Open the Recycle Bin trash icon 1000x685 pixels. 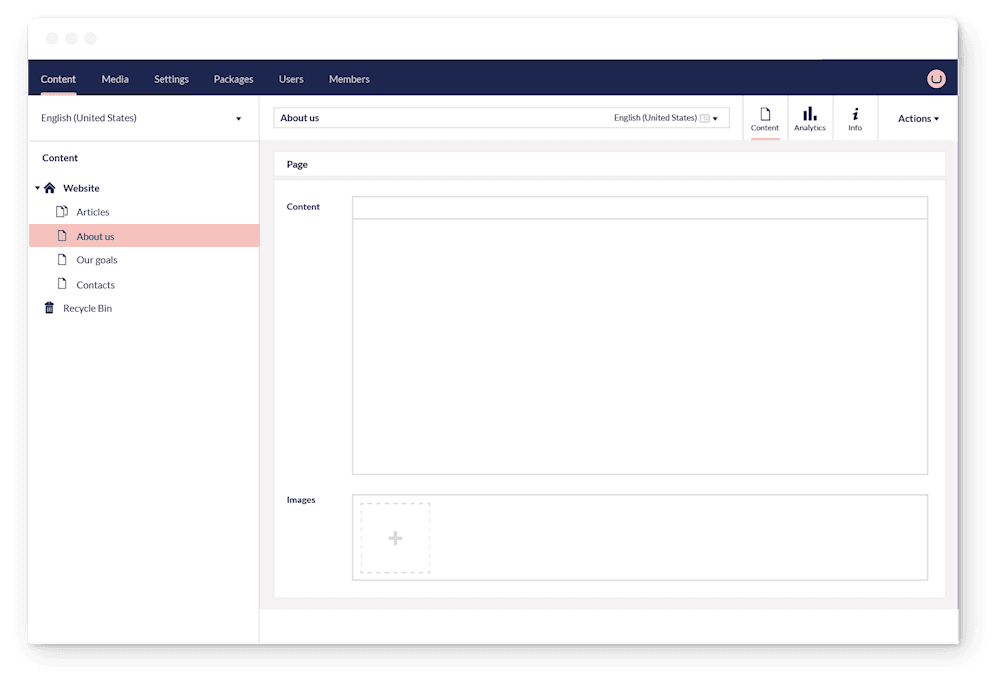49,308
